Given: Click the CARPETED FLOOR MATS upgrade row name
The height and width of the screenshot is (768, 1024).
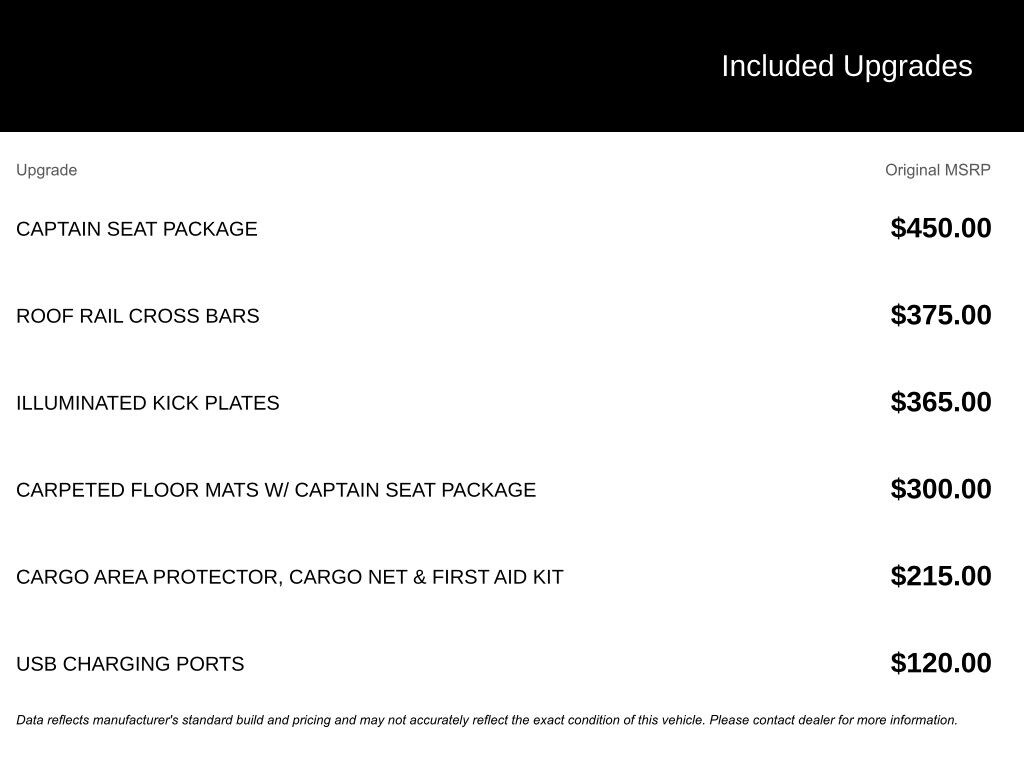Looking at the screenshot, I should [x=276, y=490].
